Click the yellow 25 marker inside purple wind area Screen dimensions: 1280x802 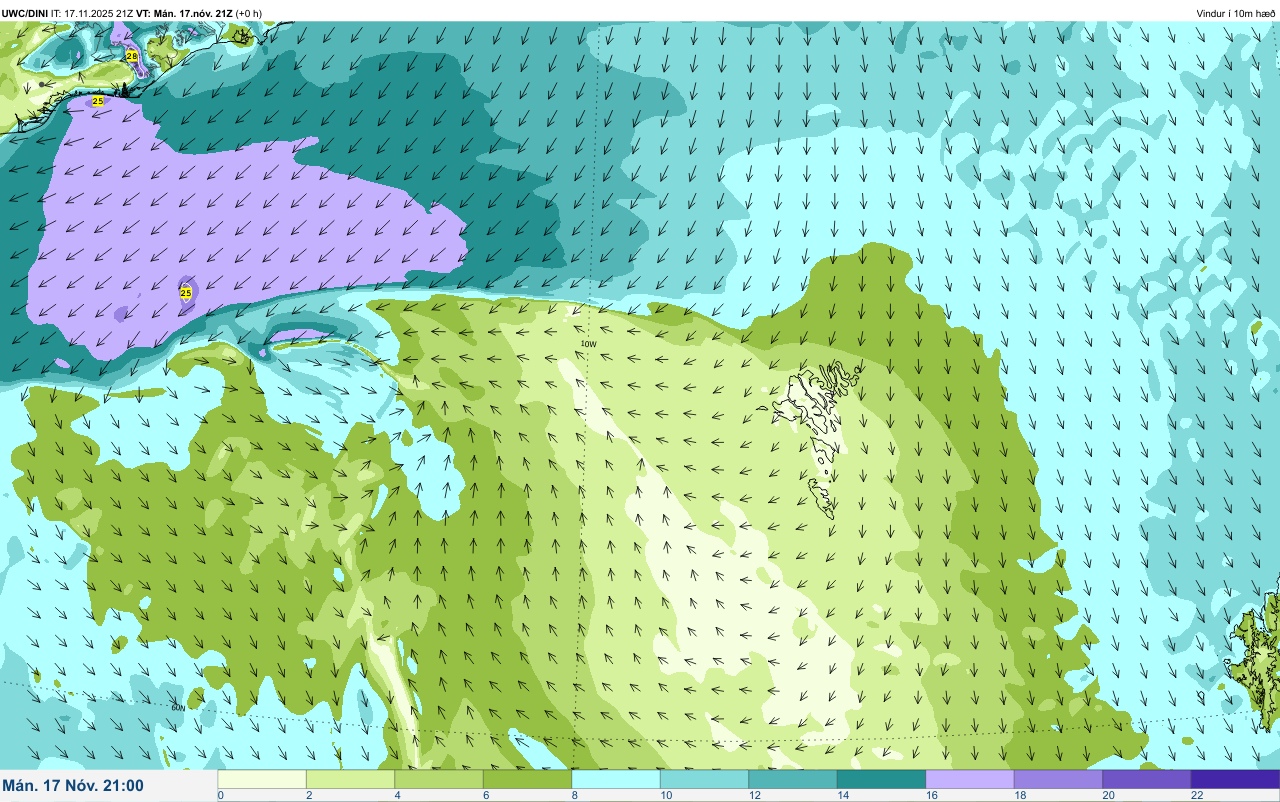pyautogui.click(x=185, y=293)
